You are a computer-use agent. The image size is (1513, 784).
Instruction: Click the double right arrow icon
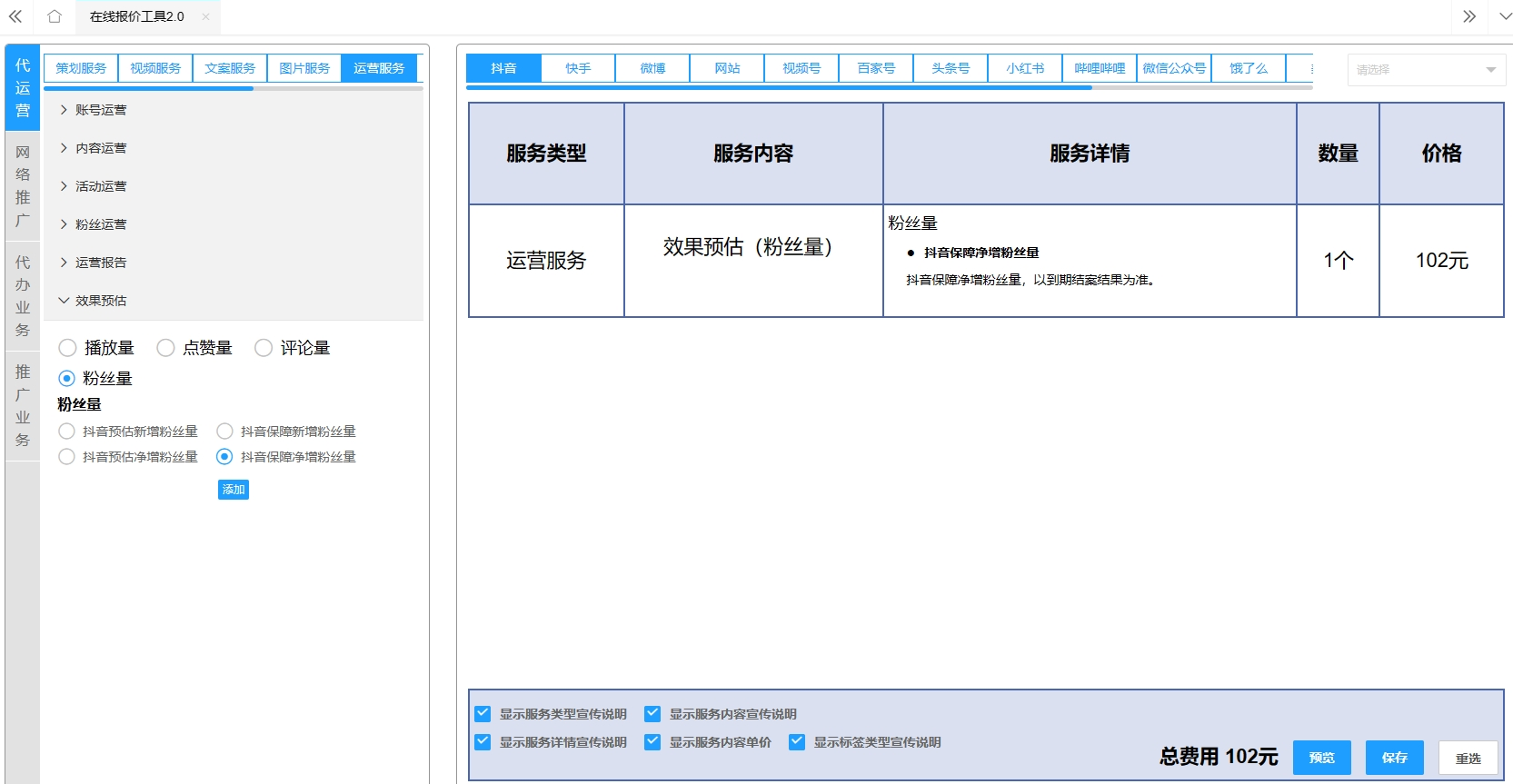(x=1468, y=16)
